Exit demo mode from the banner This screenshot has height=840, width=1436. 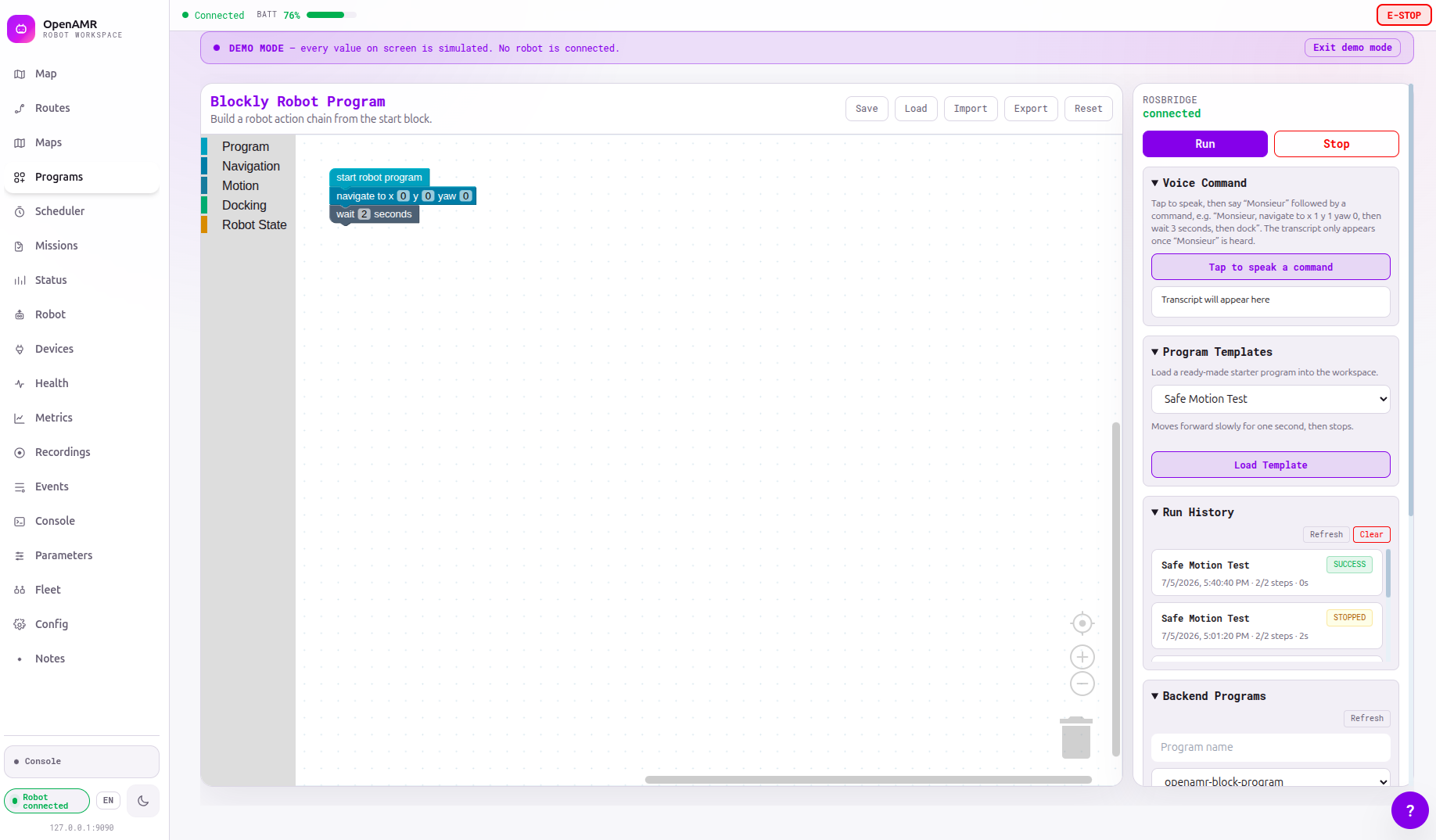(1352, 48)
